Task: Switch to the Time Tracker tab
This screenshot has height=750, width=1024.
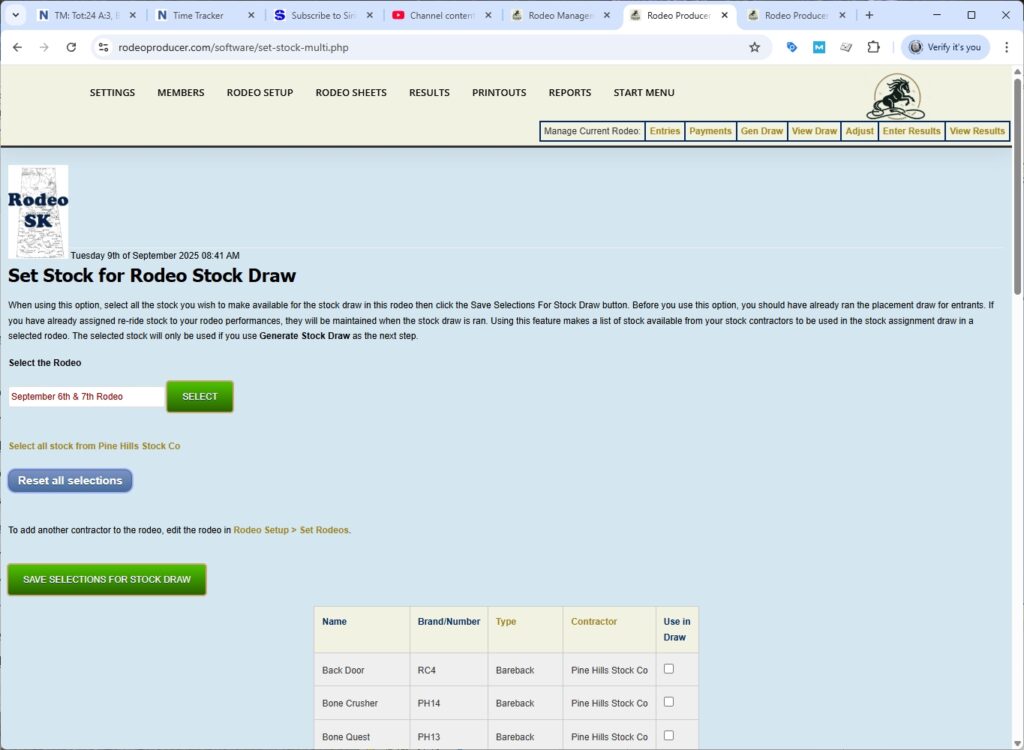Action: pyautogui.click(x=197, y=15)
